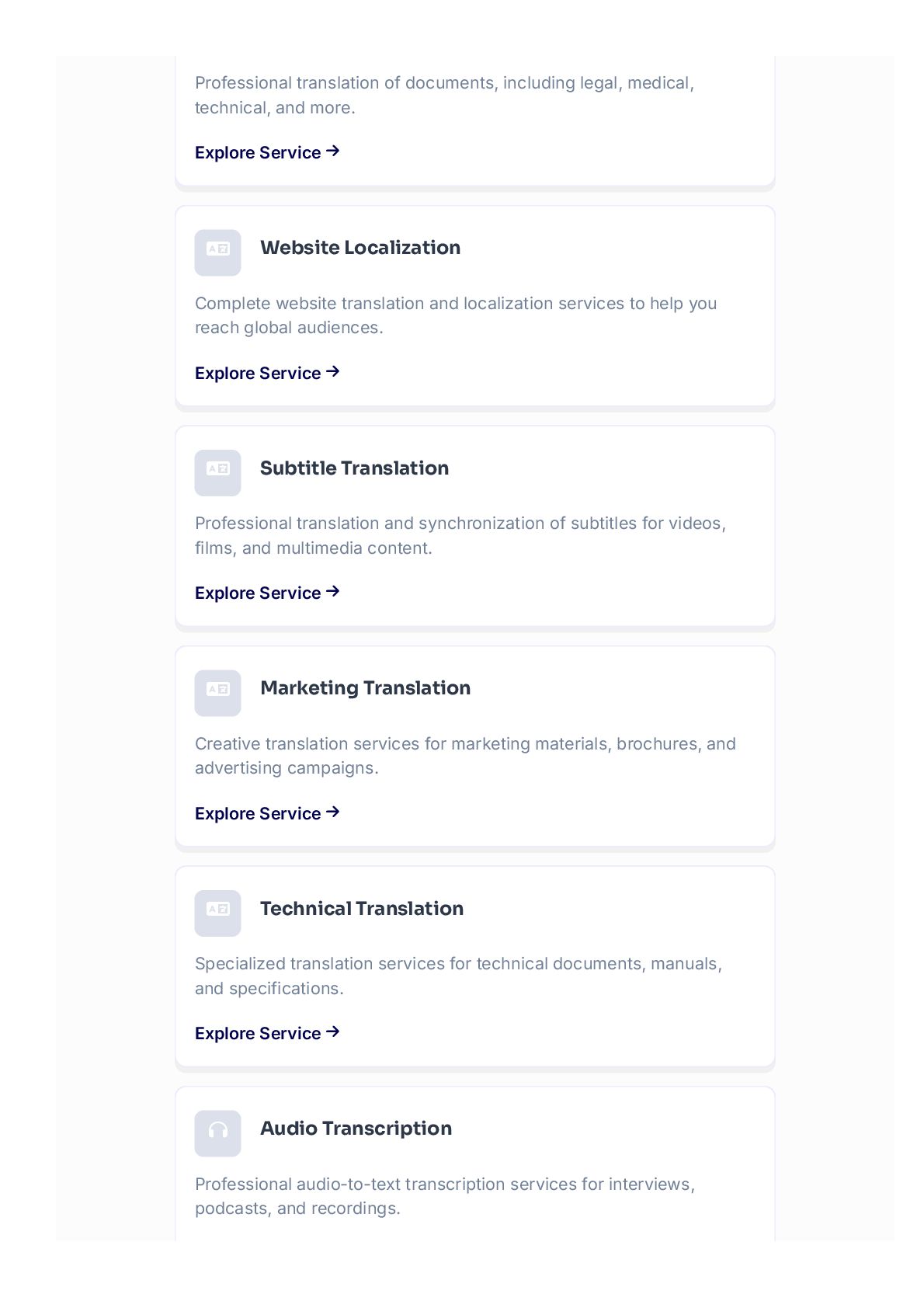Viewport: 924px width, 1308px height.
Task: Click the Audio Transcription heading
Action: tap(356, 1129)
